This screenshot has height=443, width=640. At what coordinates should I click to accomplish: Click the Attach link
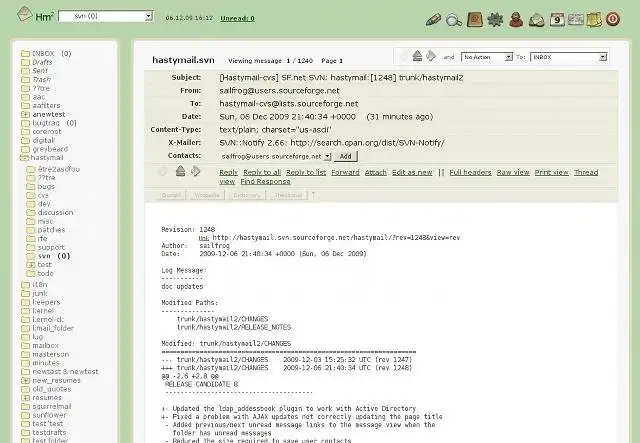click(x=376, y=172)
